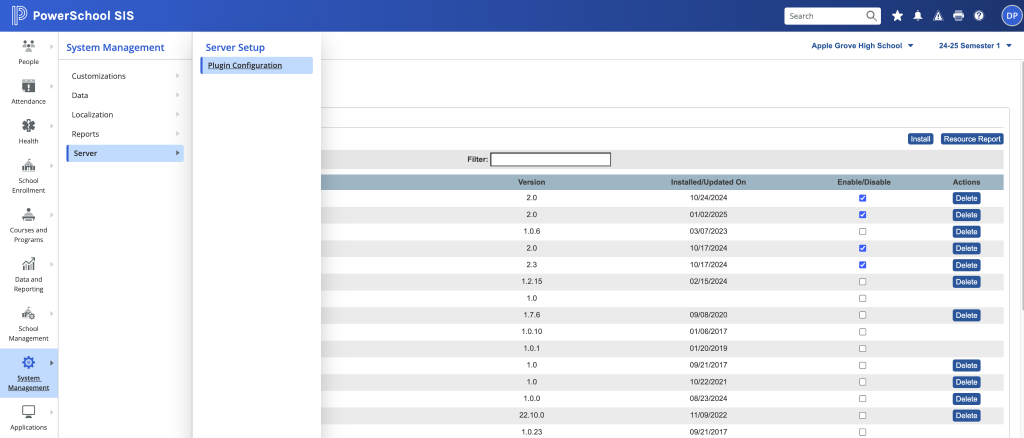Image resolution: width=1024 pixels, height=438 pixels.
Task: Enable the plugin installed 03/07/2023
Action: click(862, 231)
